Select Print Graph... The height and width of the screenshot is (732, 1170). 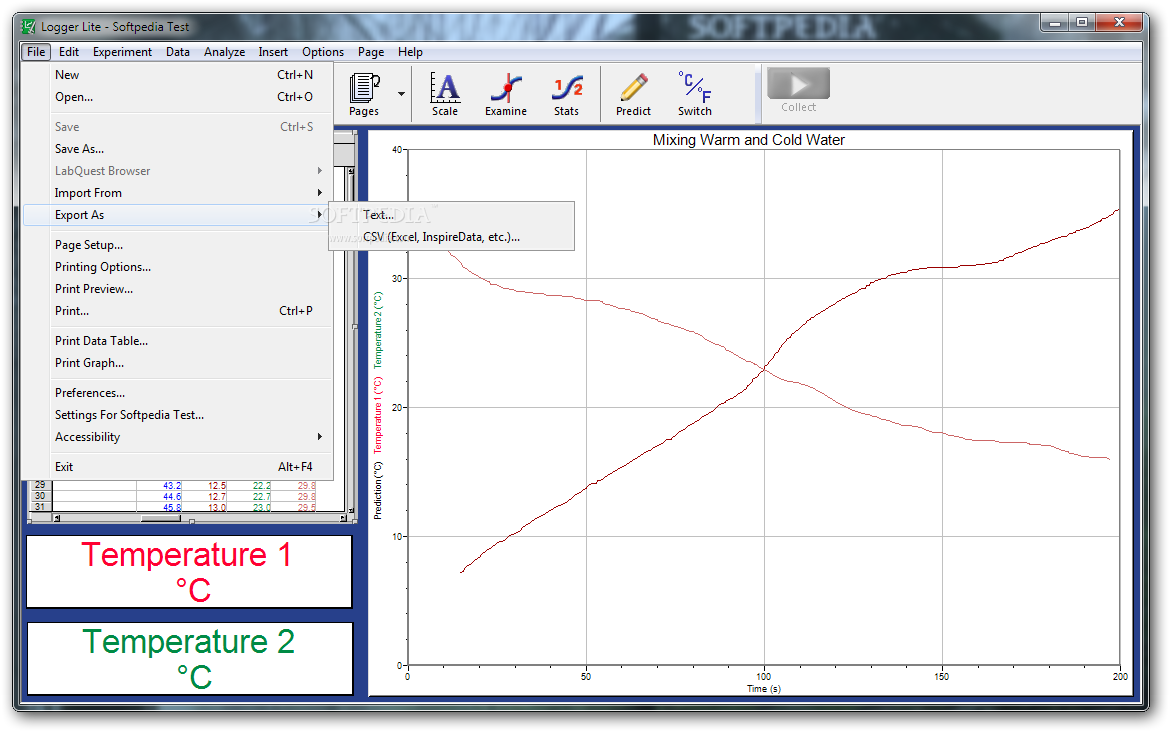[178, 363]
